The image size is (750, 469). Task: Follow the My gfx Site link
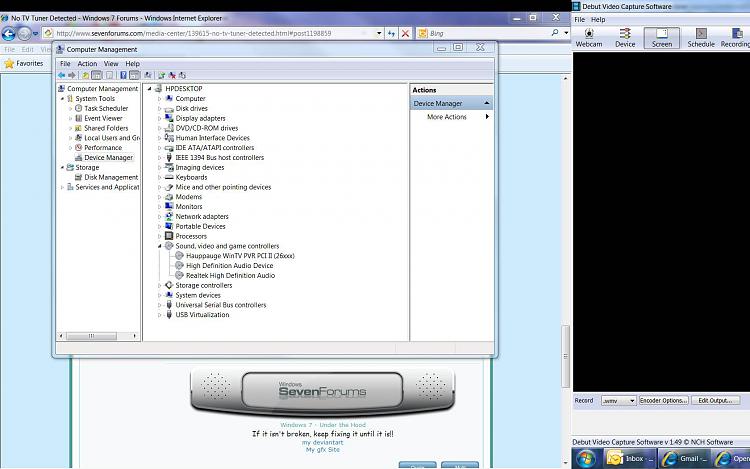[322, 449]
